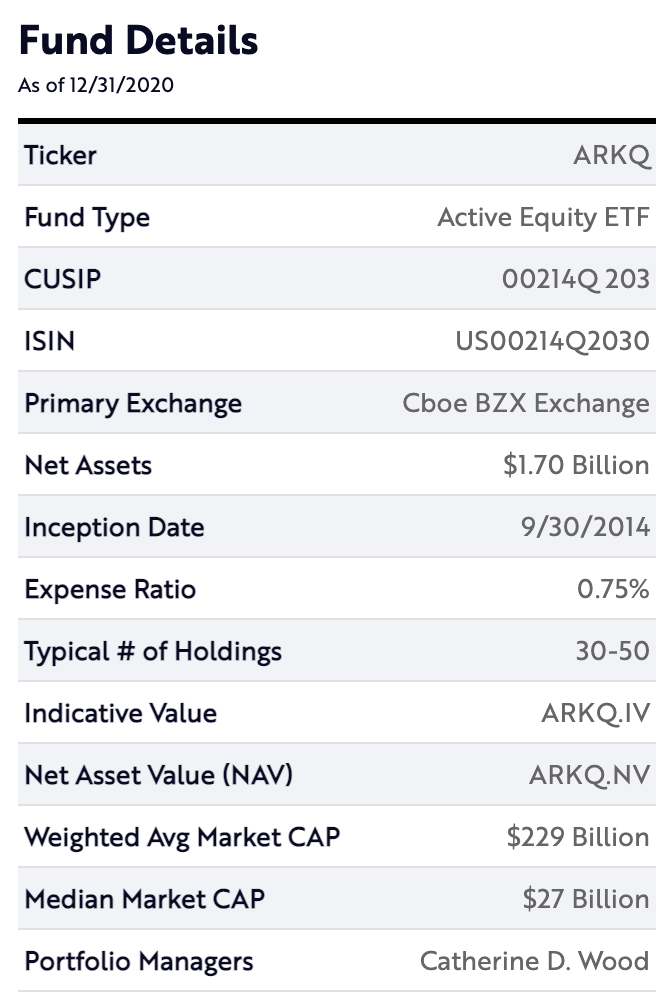Image resolution: width=672 pixels, height=1008 pixels.
Task: Click the ARKQ.NV net asset value symbol
Action: click(590, 775)
